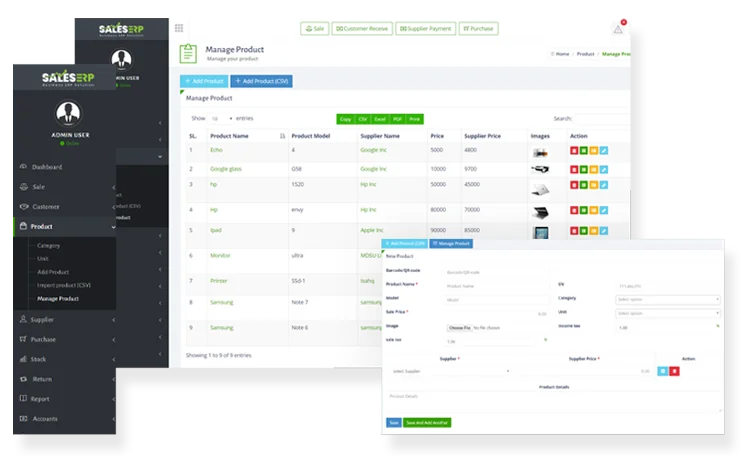Open the apps grid menu icon
Image resolution: width=741 pixels, height=456 pixels.
point(179,29)
